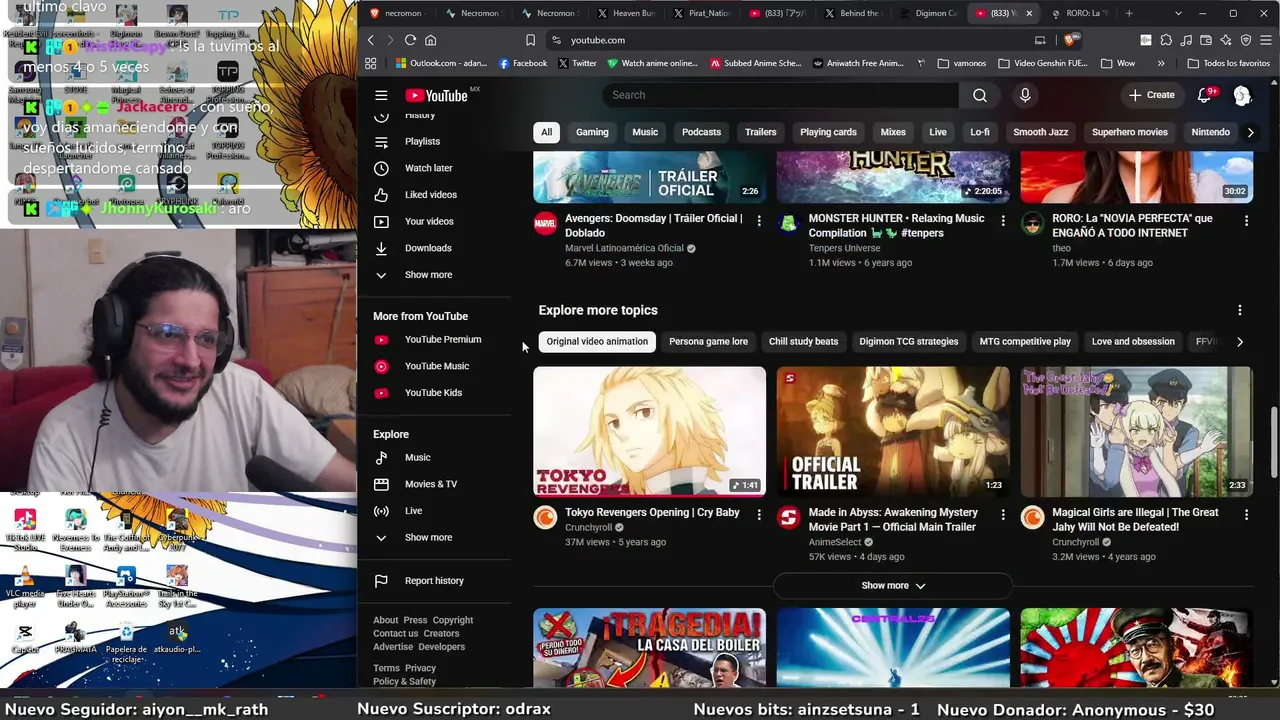The image size is (1280, 720).
Task: Open the Twitter bookmark
Action: 577,63
